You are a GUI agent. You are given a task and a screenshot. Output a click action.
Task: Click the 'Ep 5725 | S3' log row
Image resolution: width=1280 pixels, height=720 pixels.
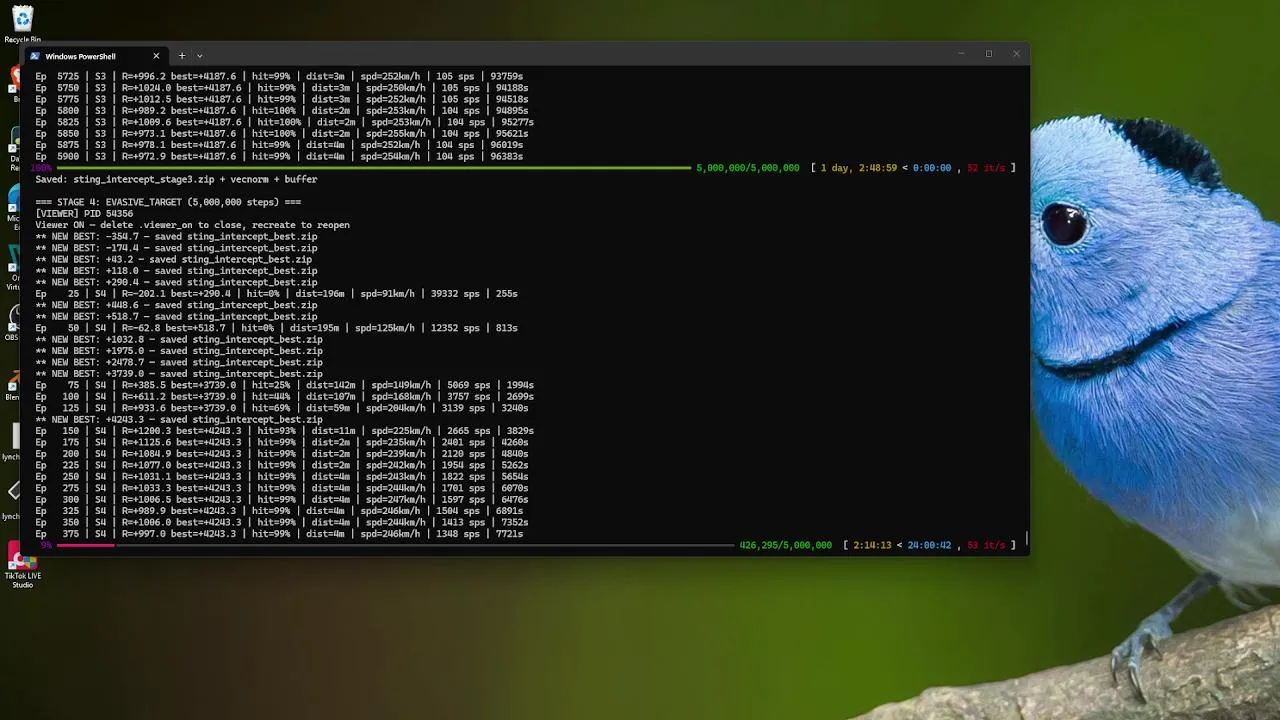279,76
